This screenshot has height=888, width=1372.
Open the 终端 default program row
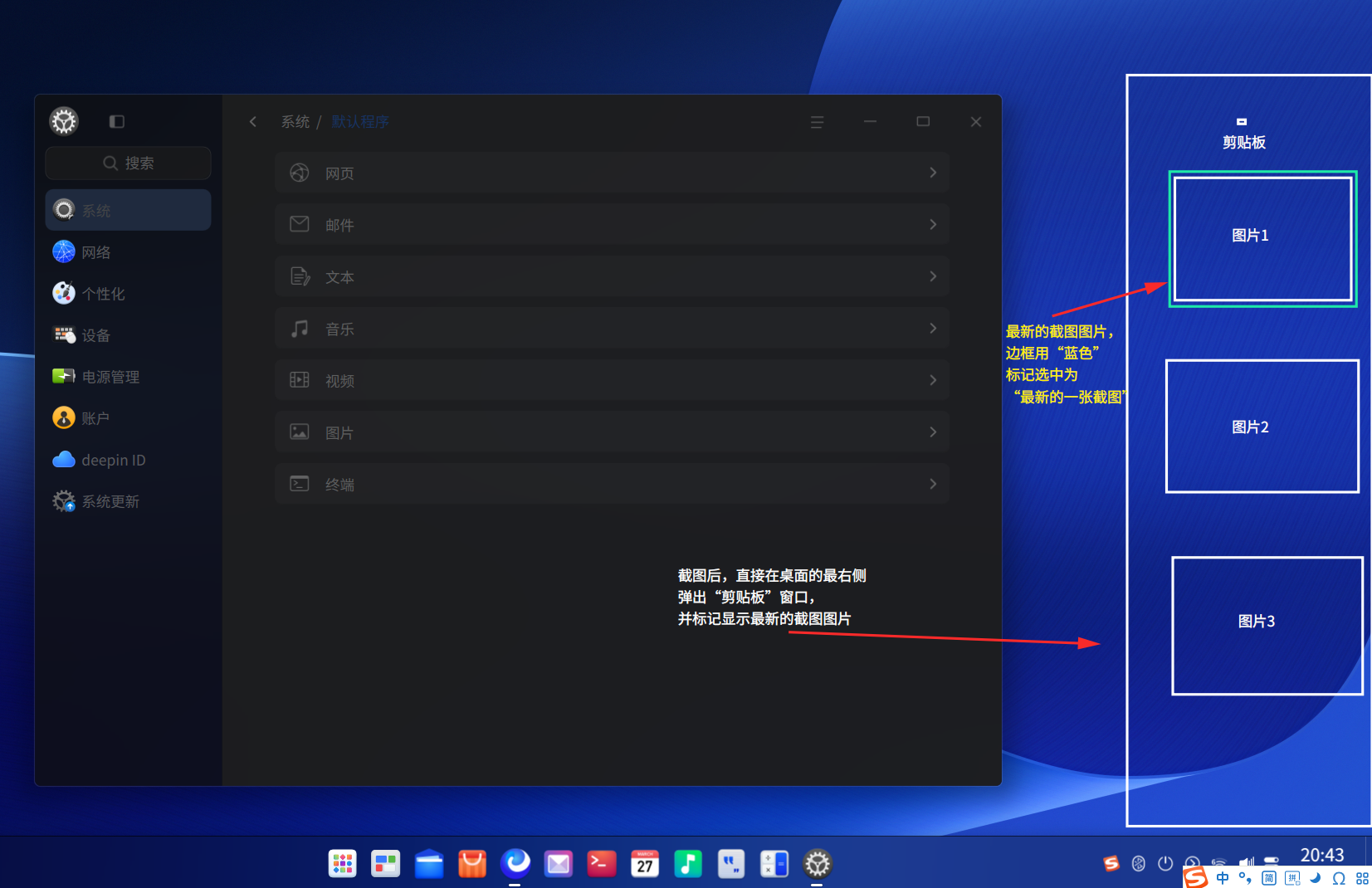click(x=612, y=484)
